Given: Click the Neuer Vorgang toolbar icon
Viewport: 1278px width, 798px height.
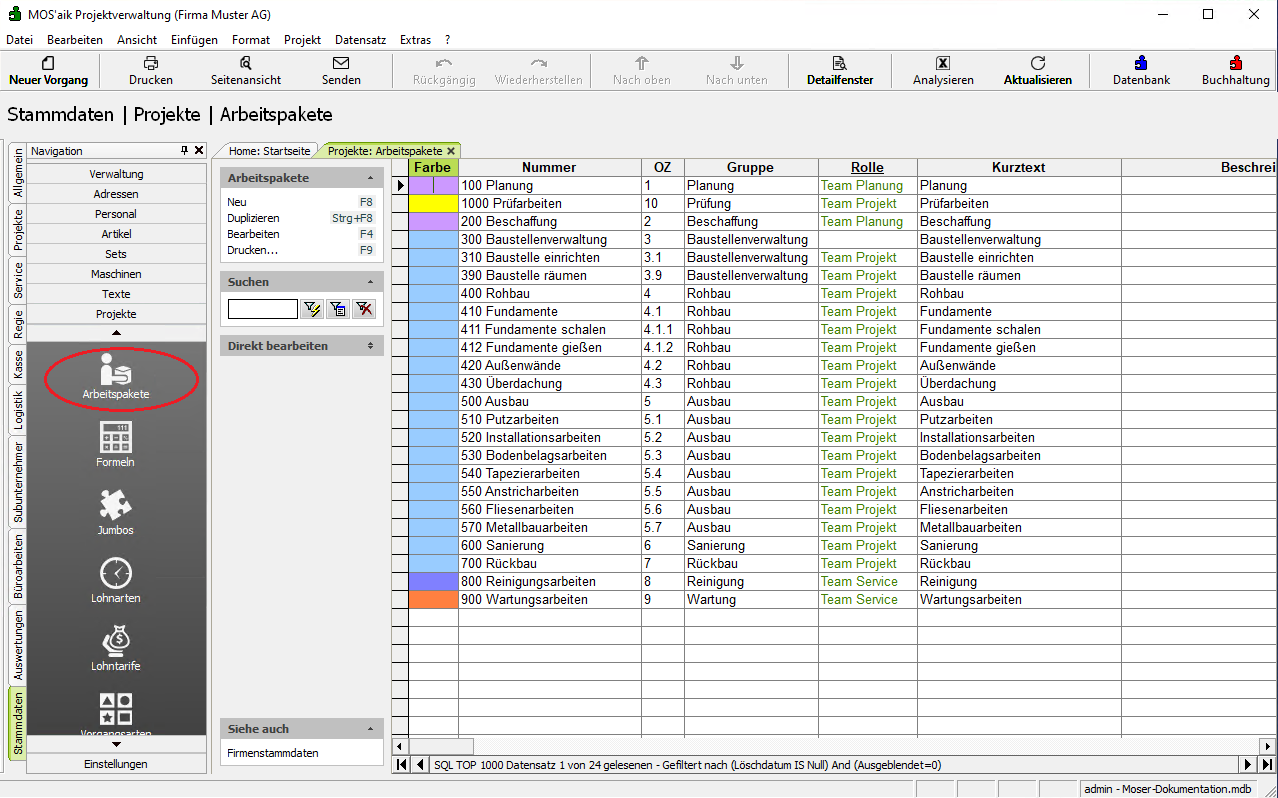Looking at the screenshot, I should click(x=48, y=63).
